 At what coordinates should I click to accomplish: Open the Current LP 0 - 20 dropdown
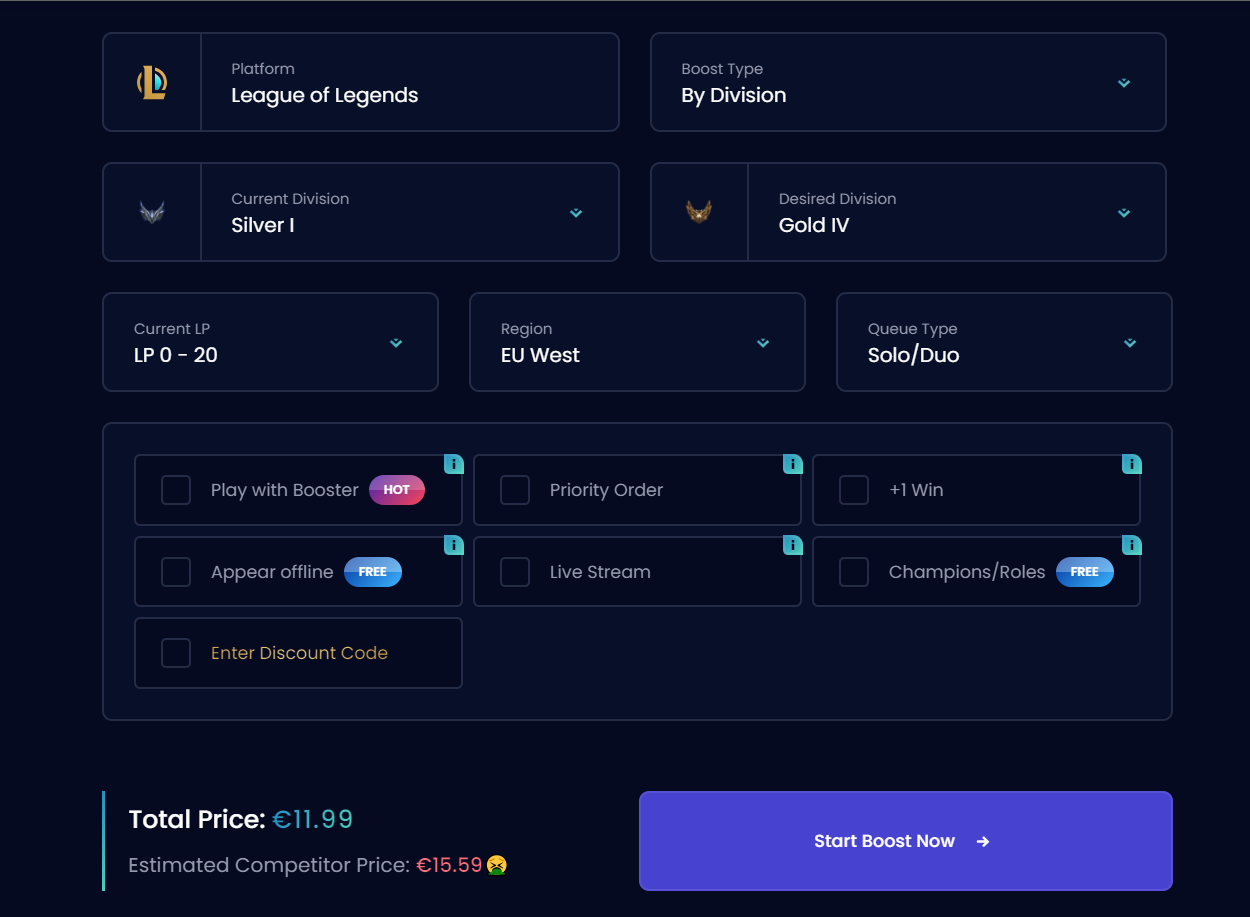point(270,342)
